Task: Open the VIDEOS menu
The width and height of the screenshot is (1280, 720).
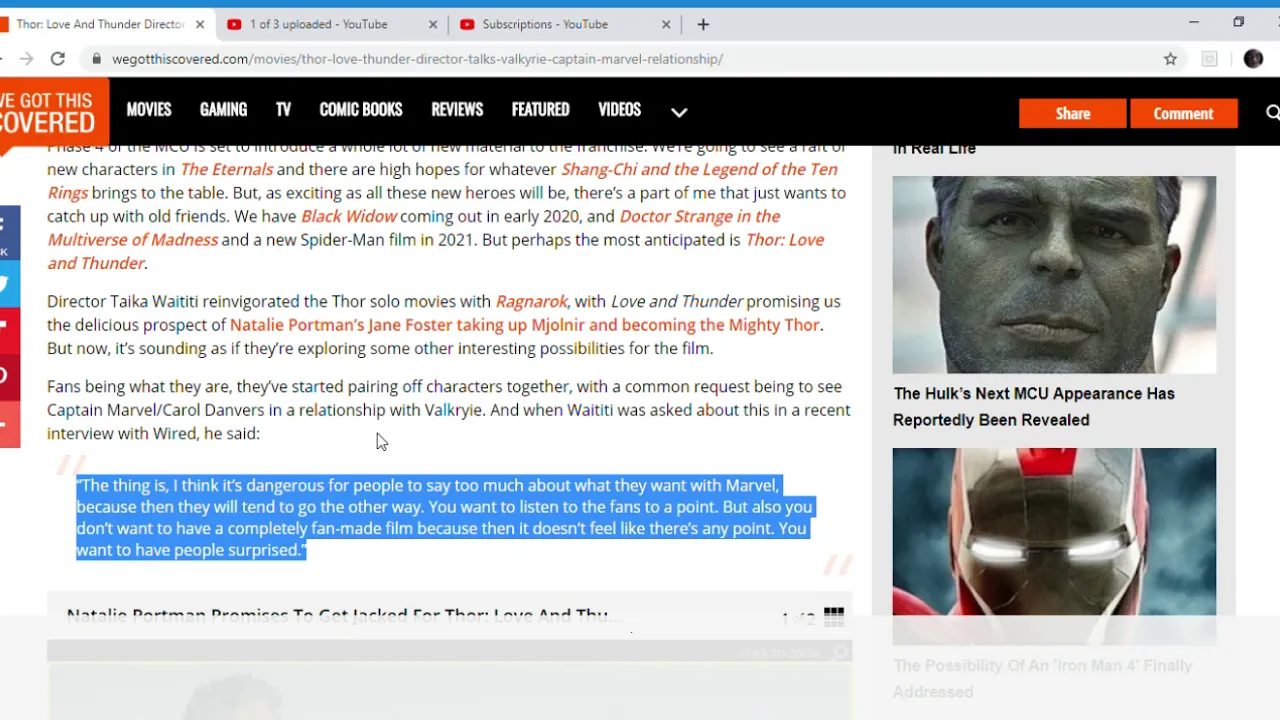Action: 619,110
